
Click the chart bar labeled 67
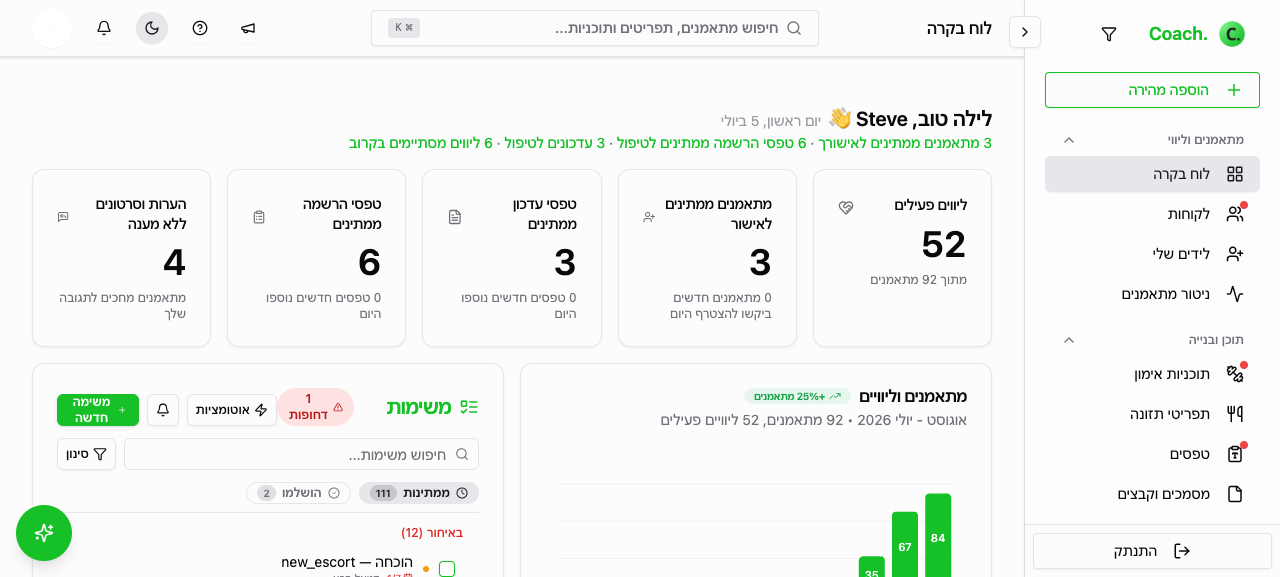[905, 544]
